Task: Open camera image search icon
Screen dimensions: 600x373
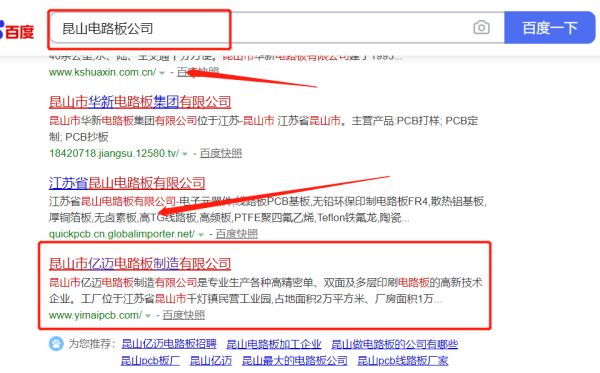Action: click(481, 28)
